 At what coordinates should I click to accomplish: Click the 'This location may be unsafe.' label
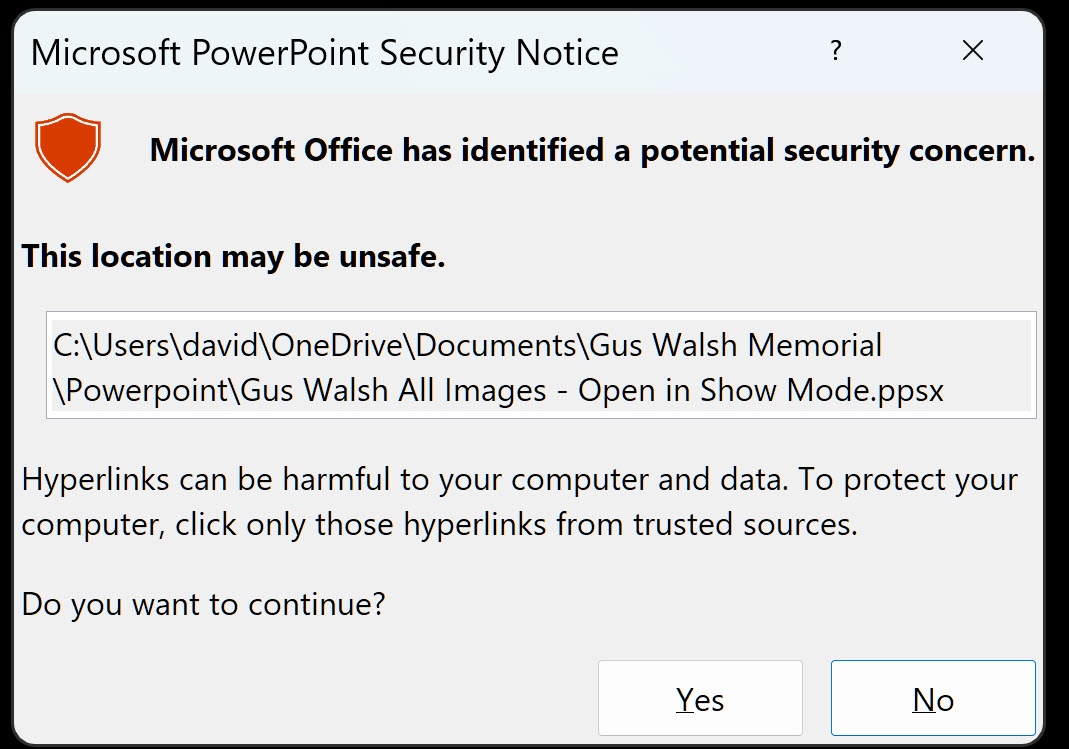[233, 256]
